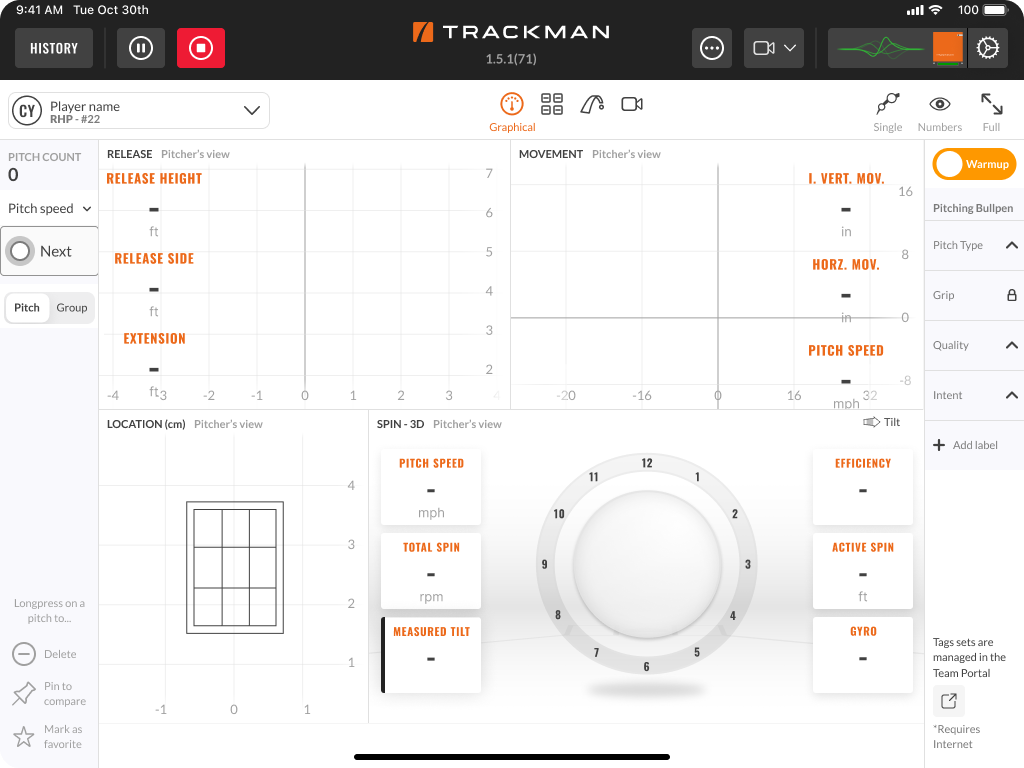The image size is (1024, 768).
Task: Select the Next radio button
Action: 20,251
